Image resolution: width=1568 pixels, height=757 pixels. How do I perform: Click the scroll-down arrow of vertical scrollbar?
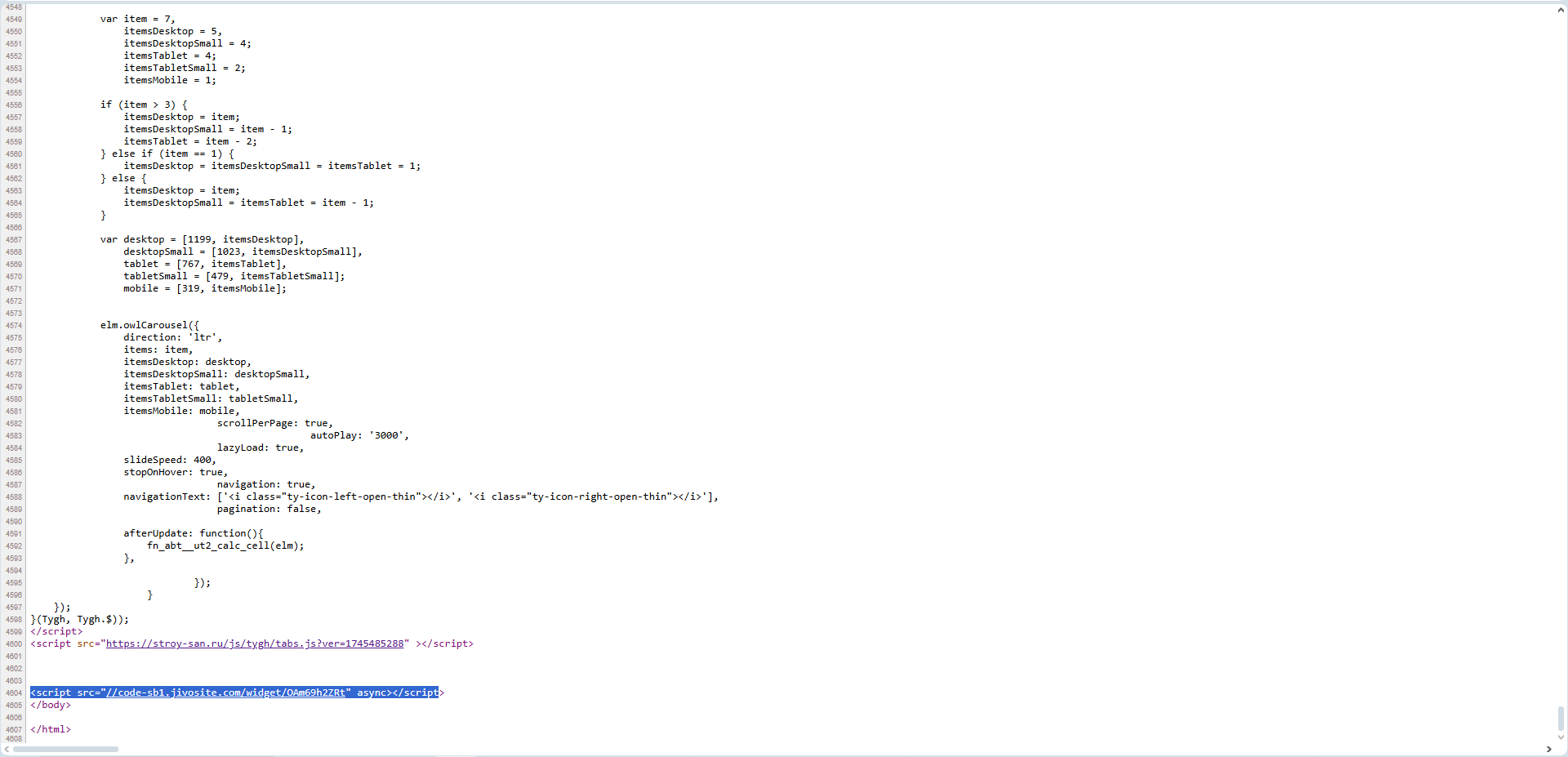1561,737
